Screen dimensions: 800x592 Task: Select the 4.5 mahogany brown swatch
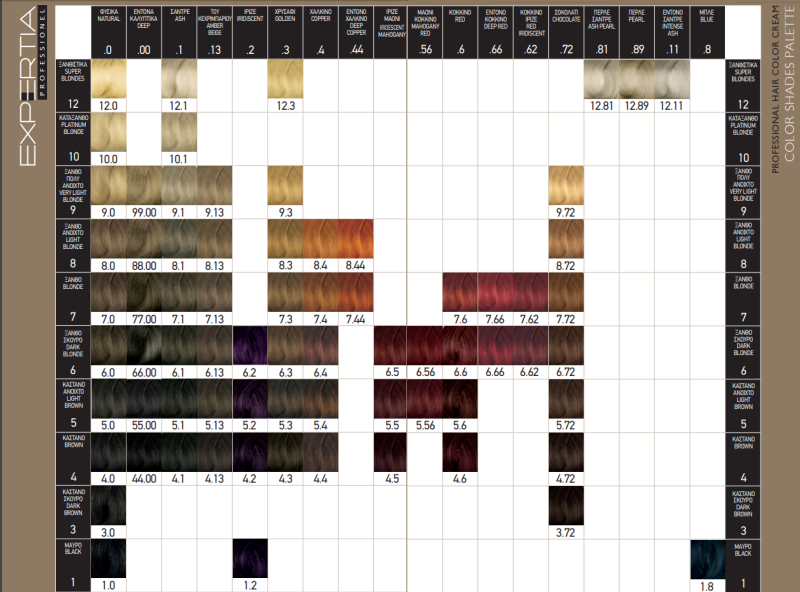tap(390, 452)
